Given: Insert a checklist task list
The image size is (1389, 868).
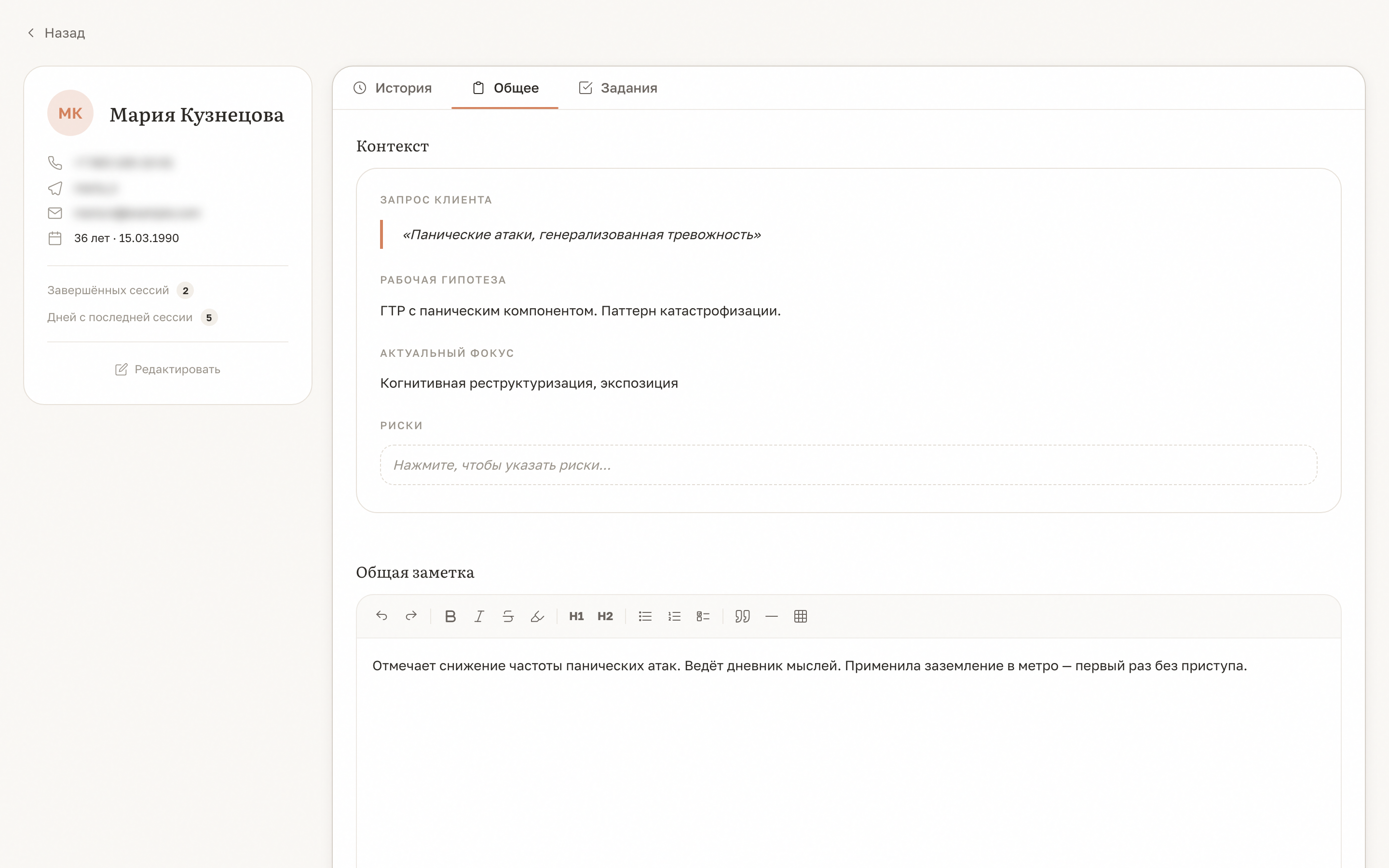Looking at the screenshot, I should (703, 616).
